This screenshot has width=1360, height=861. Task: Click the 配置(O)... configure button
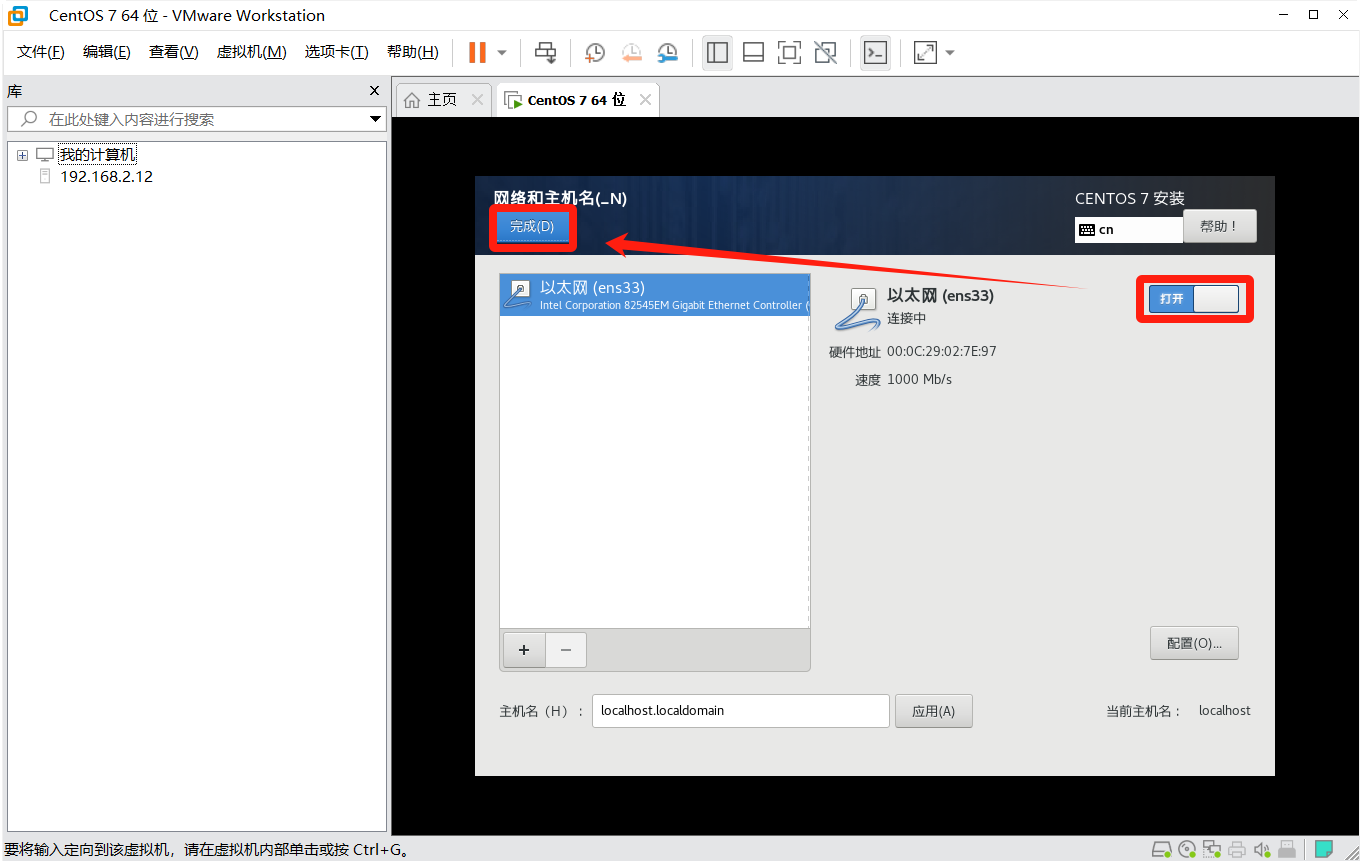click(x=1194, y=643)
